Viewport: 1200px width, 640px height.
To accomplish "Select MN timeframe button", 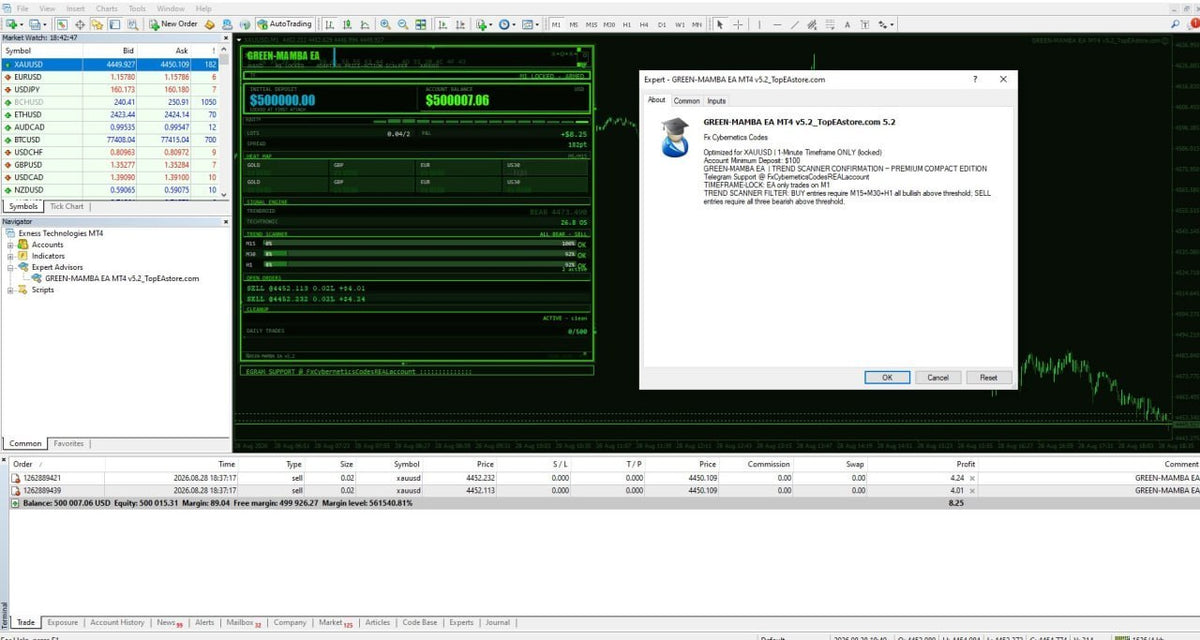I will click(697, 23).
